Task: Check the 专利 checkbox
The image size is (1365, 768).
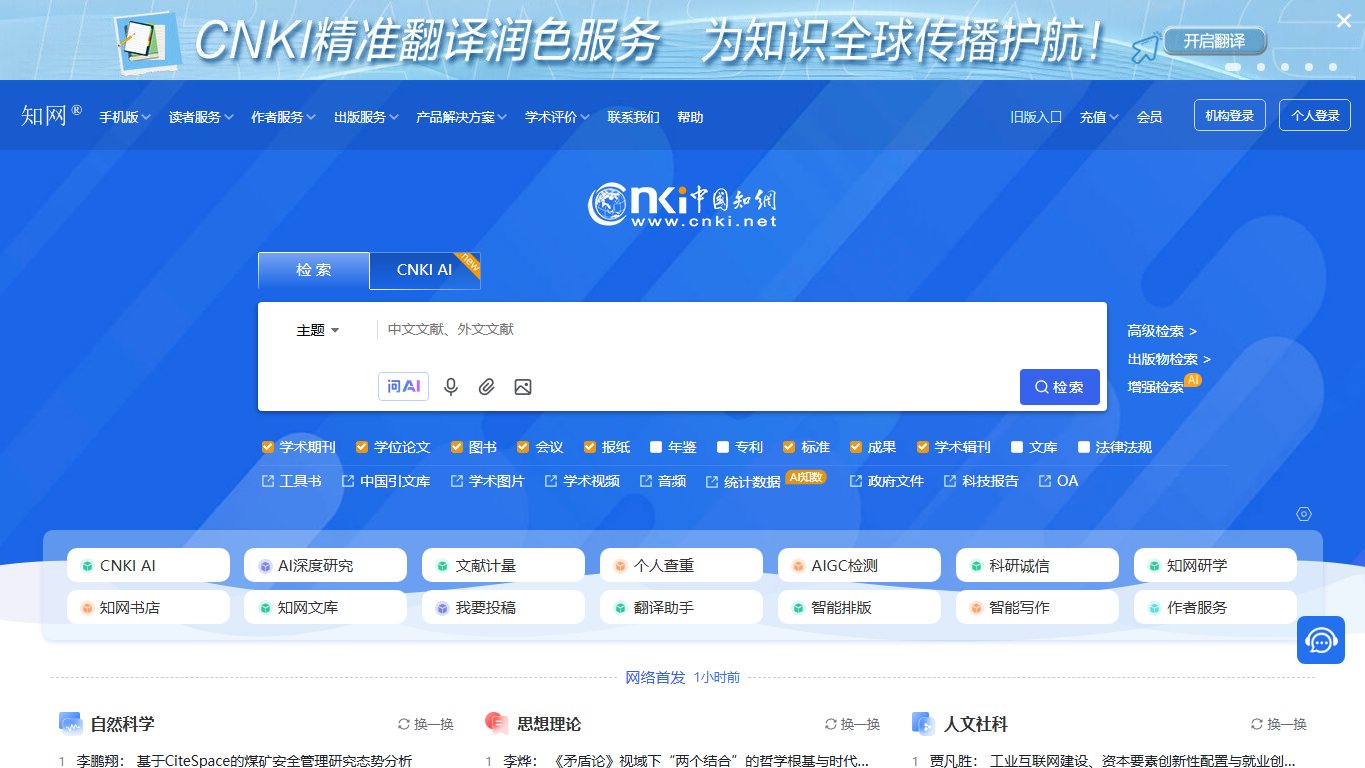Action: pyautogui.click(x=723, y=447)
